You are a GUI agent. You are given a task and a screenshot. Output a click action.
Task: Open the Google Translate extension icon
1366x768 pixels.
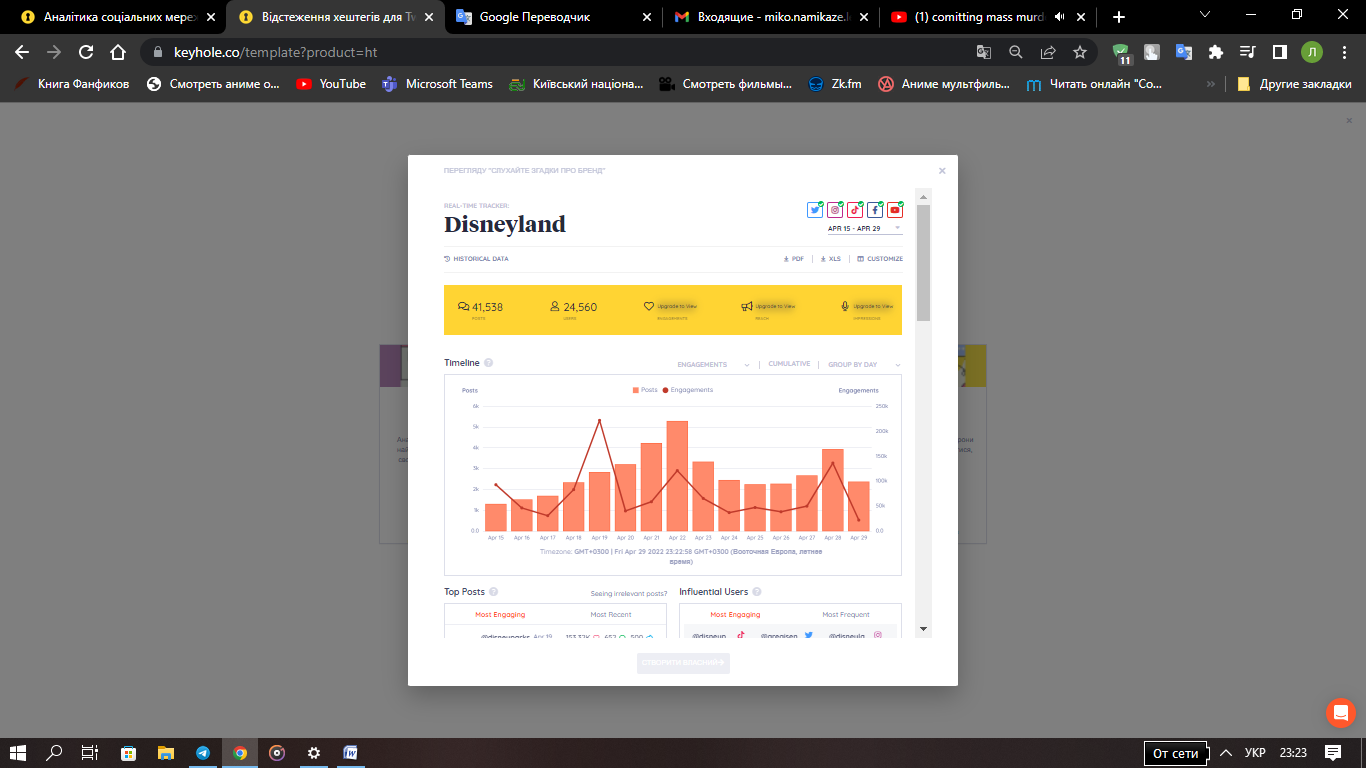tap(1183, 52)
